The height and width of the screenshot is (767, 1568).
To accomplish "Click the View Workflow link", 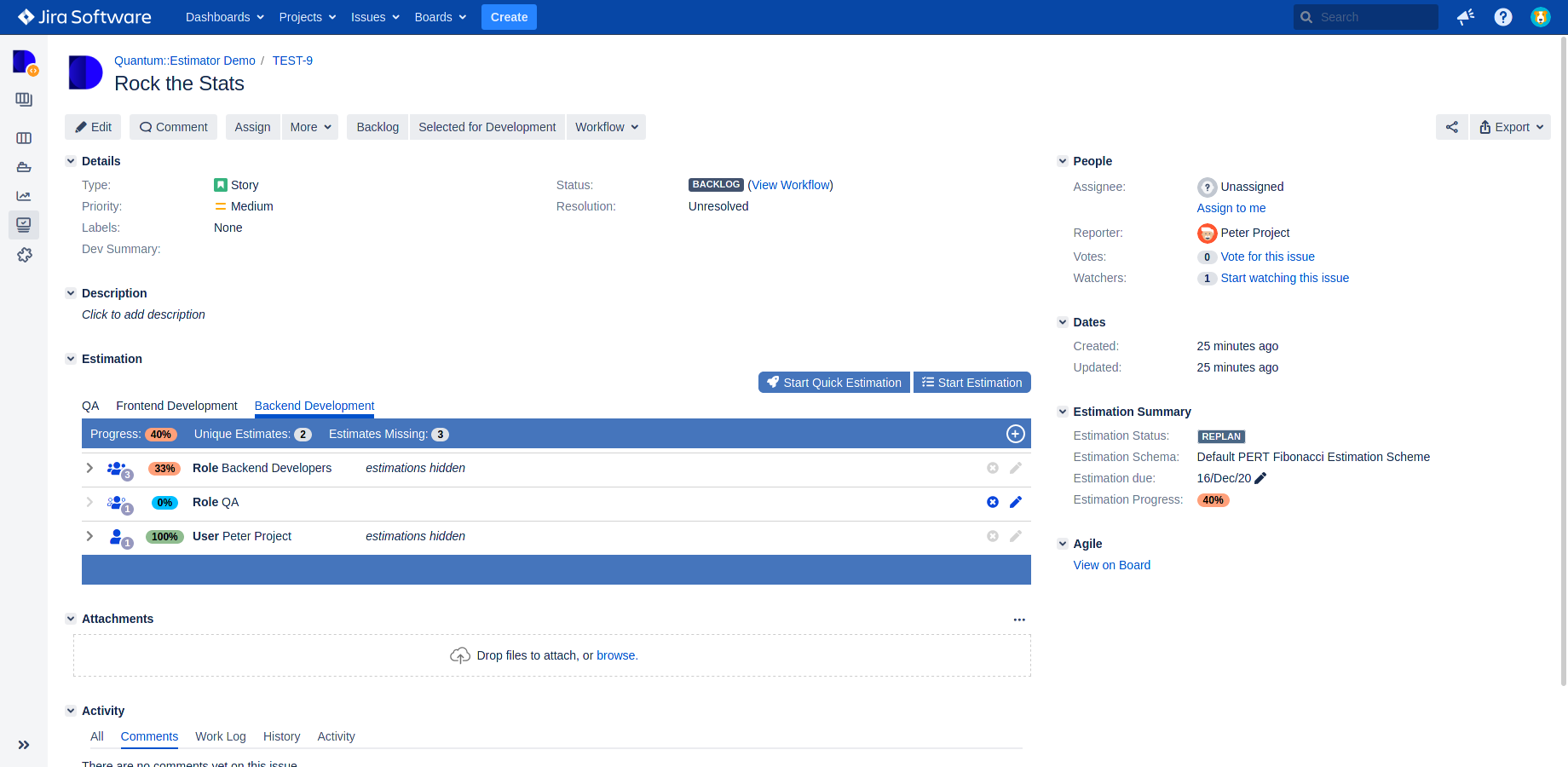I will (791, 185).
